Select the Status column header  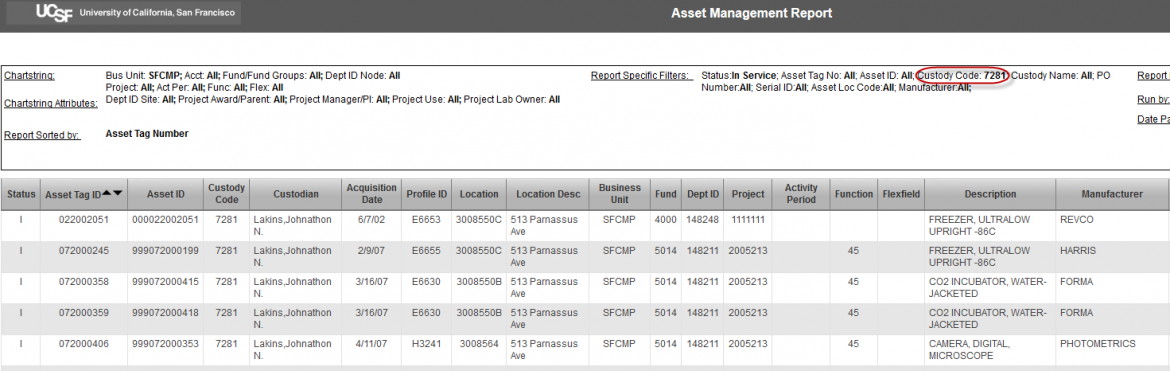click(21, 194)
